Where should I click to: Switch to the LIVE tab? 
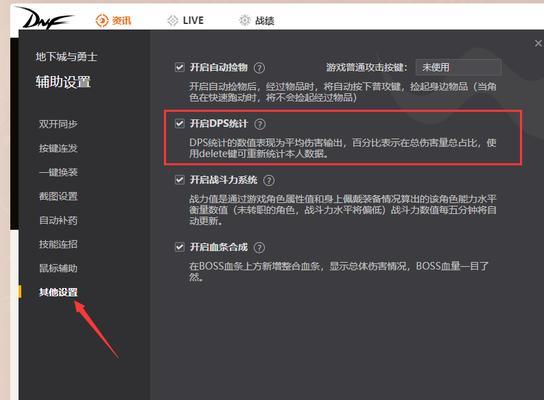[186, 20]
